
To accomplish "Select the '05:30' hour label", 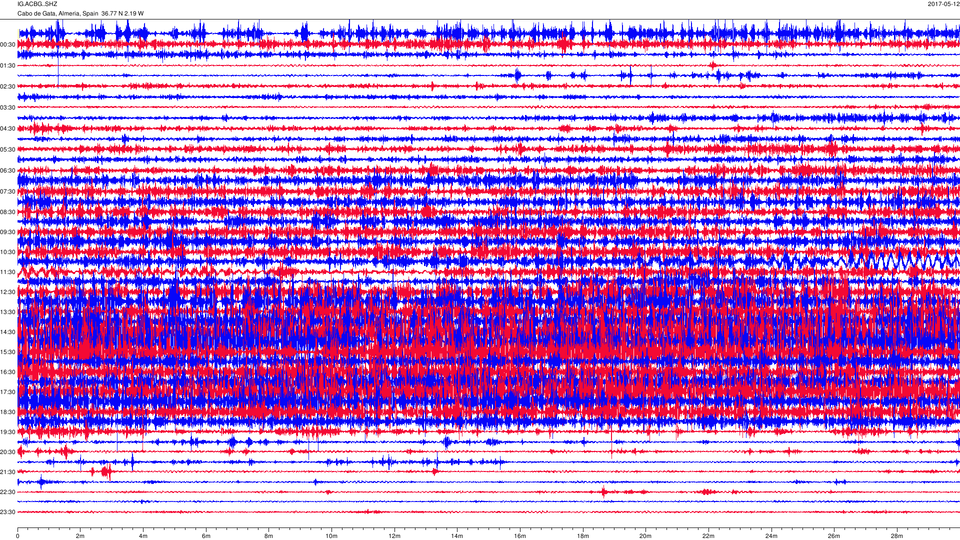I will [8, 149].
